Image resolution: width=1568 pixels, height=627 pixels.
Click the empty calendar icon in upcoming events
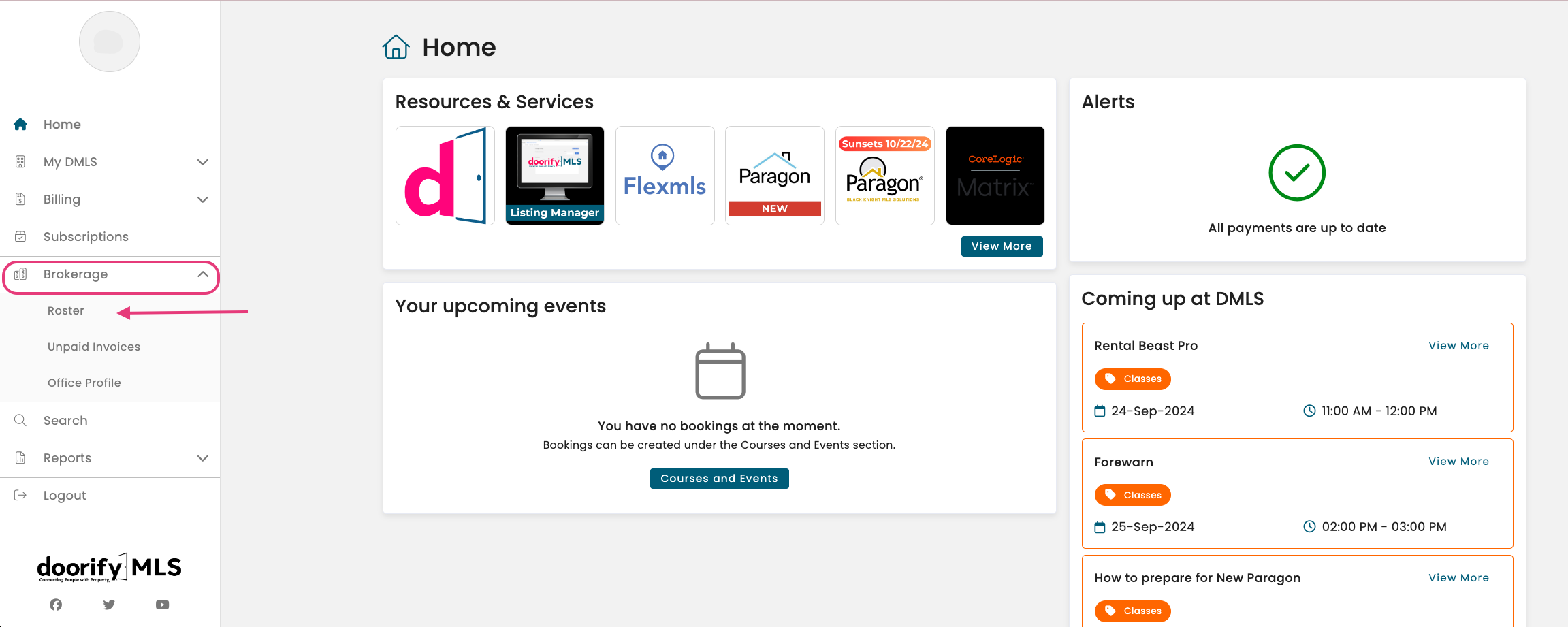click(720, 371)
